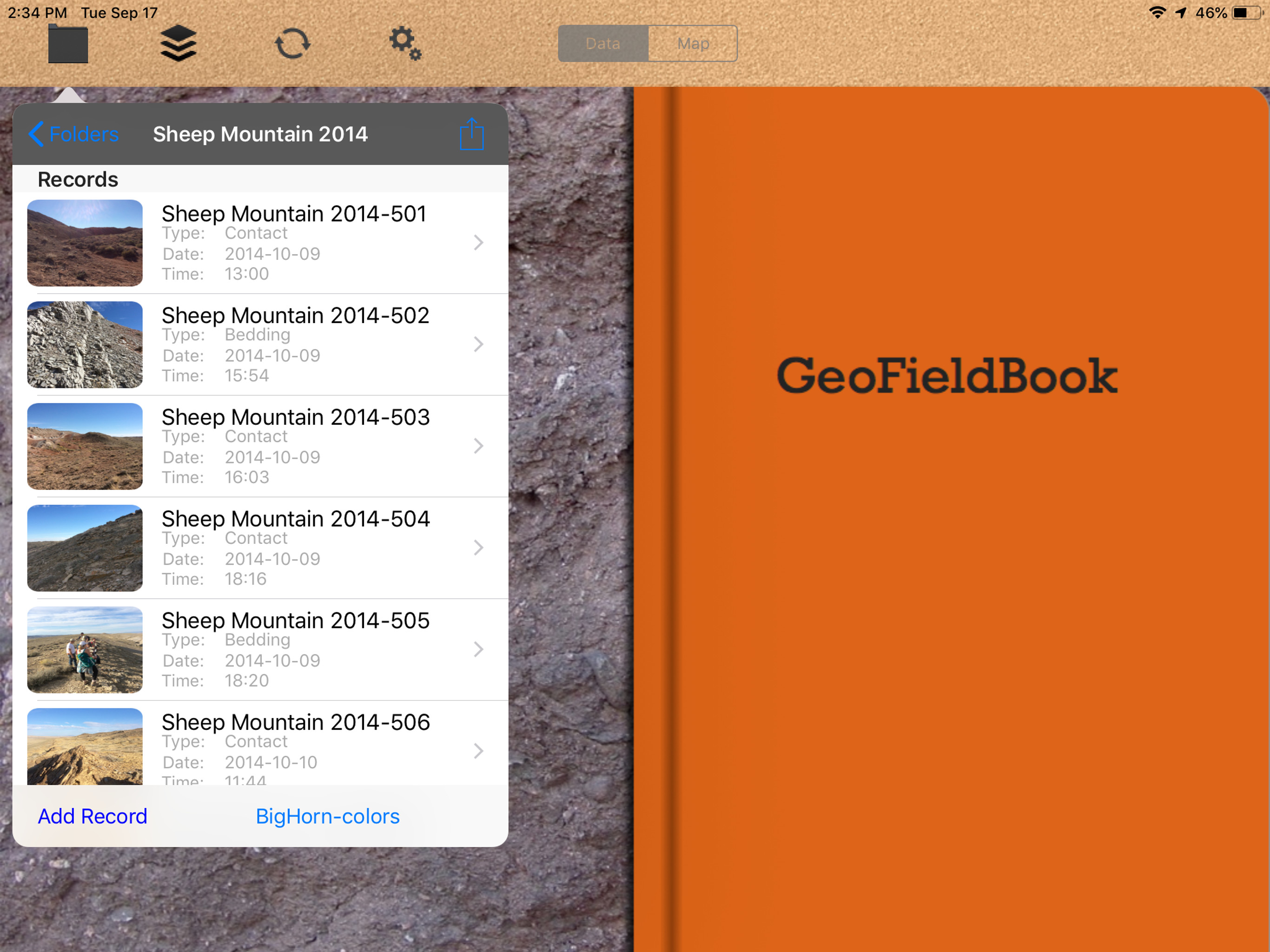1270x952 pixels.
Task: Expand record 504 chevron
Action: coord(478,548)
